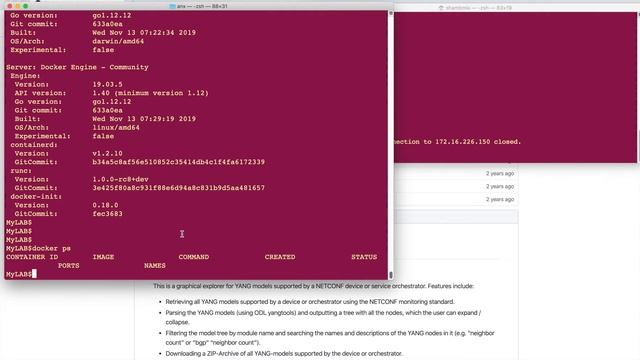Click the "runc:" heading
Screen dimensions: 640x360
21,171
